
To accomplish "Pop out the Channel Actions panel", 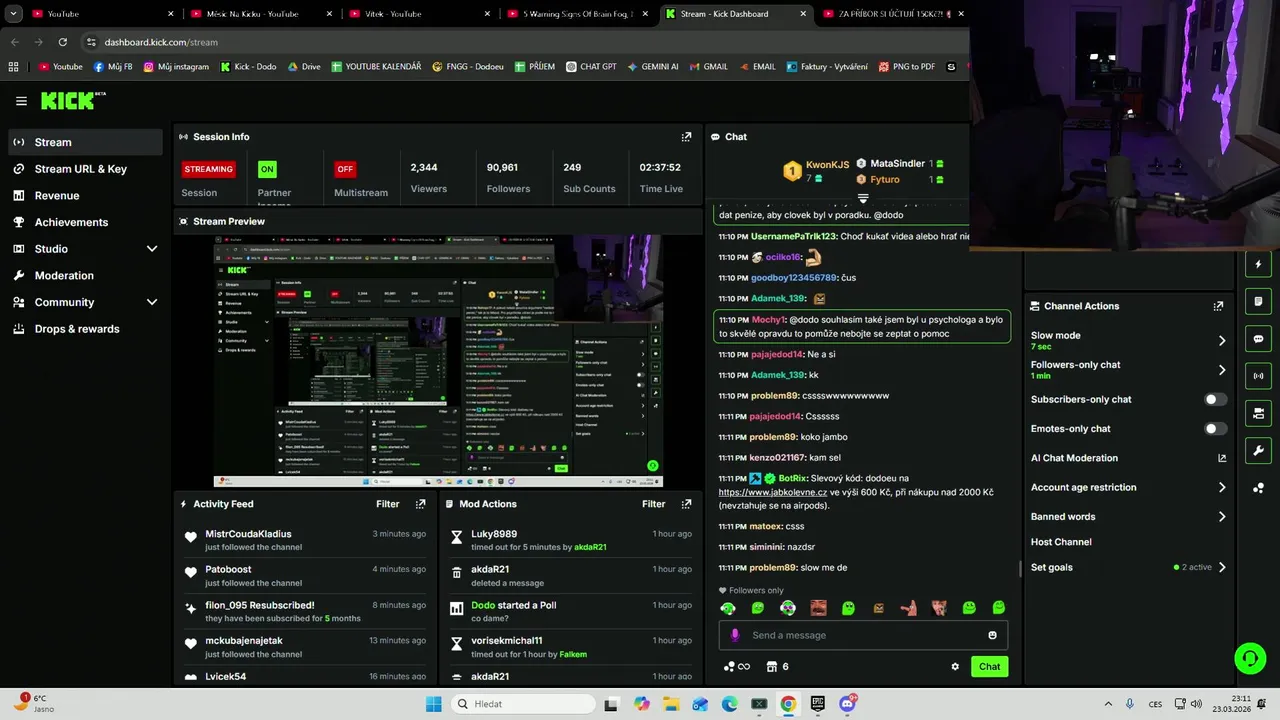I will point(1218,306).
